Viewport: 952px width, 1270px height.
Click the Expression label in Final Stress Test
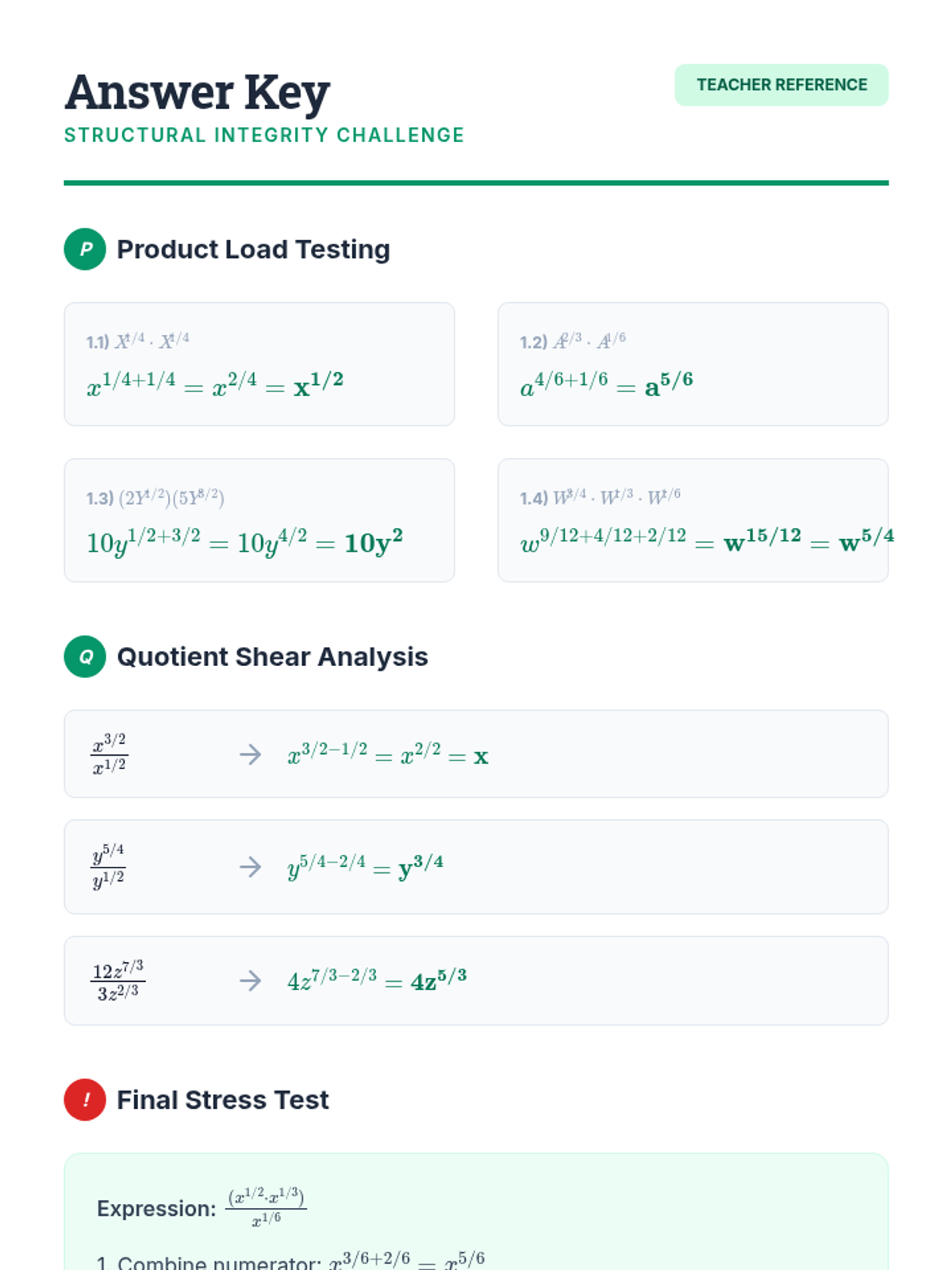pos(156,1208)
